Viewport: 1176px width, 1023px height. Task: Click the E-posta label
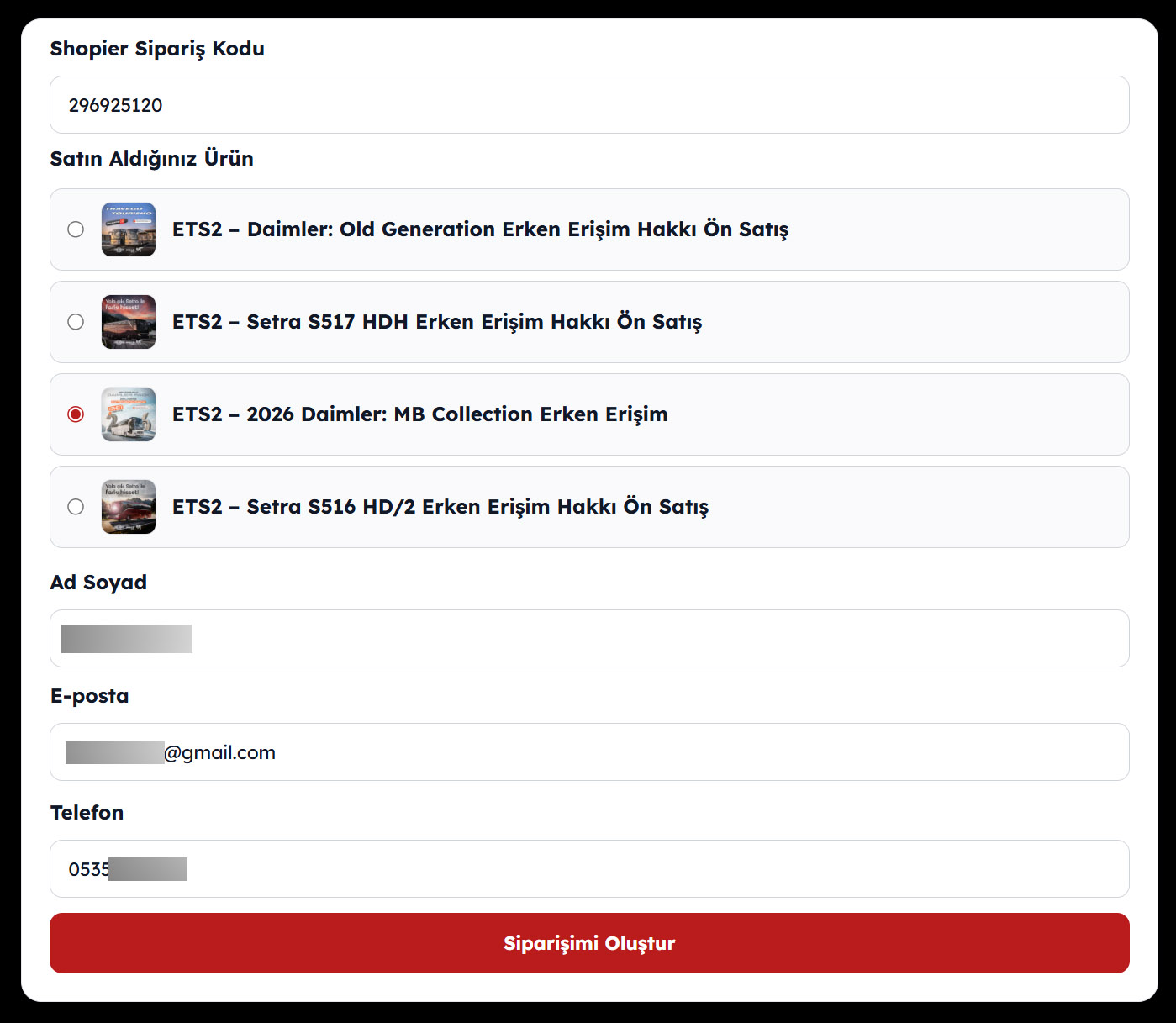click(90, 696)
